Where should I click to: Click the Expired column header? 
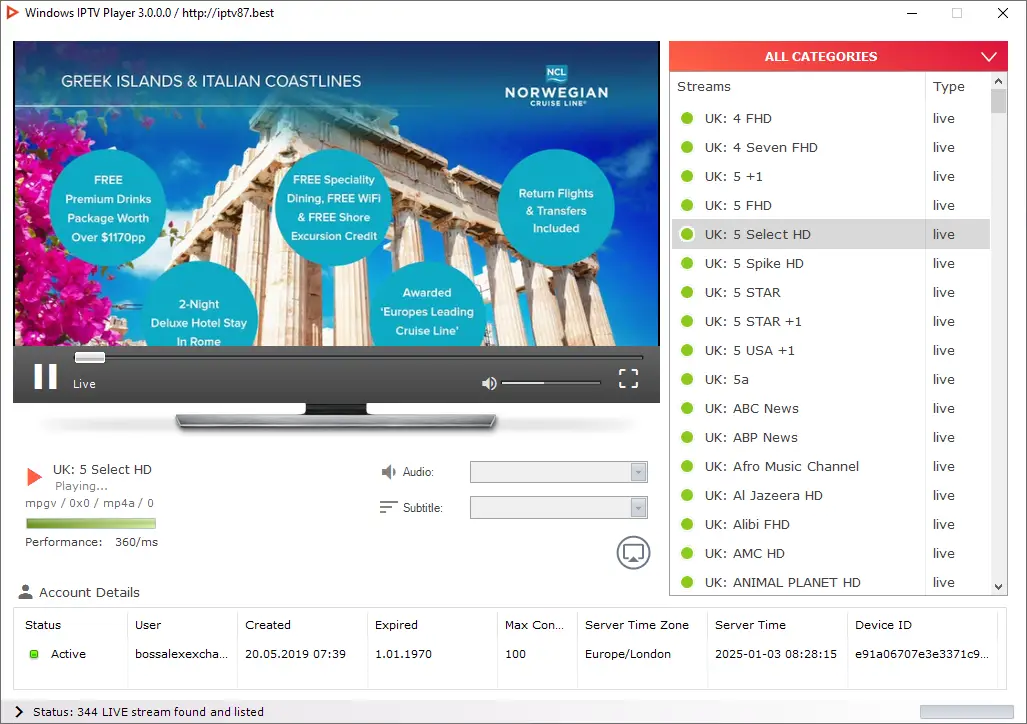point(396,625)
